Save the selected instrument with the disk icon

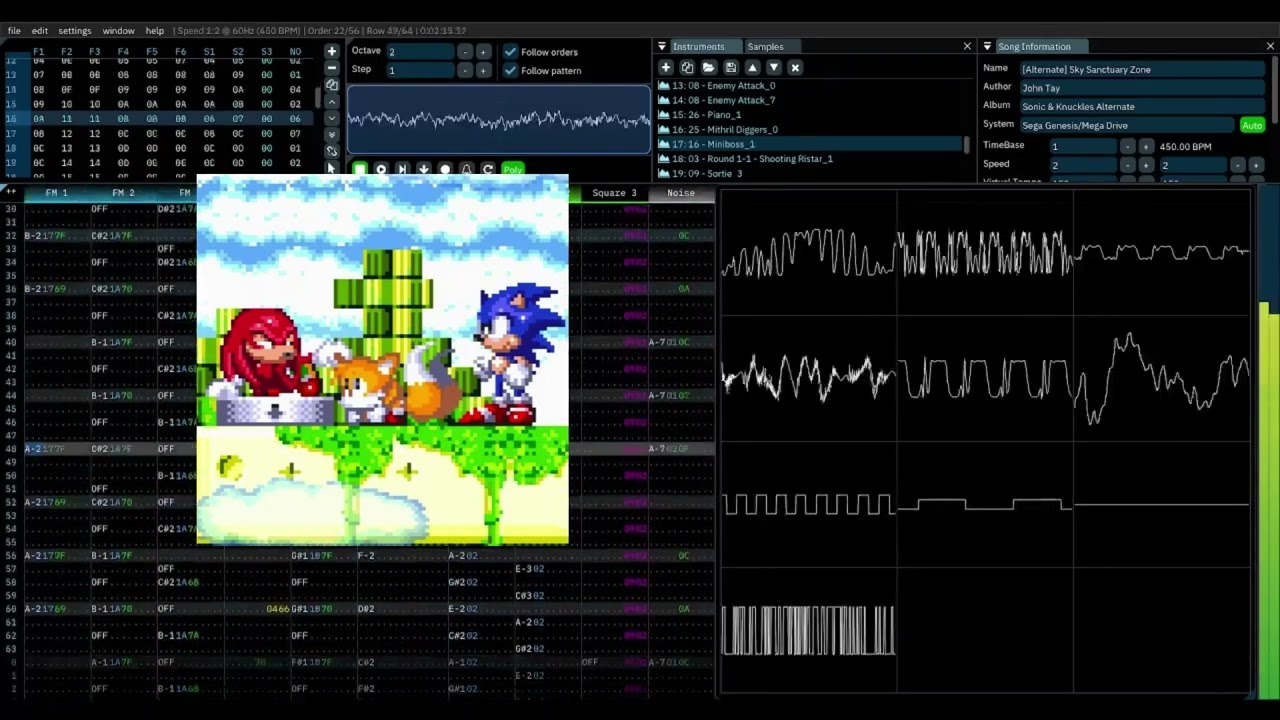pyautogui.click(x=730, y=67)
